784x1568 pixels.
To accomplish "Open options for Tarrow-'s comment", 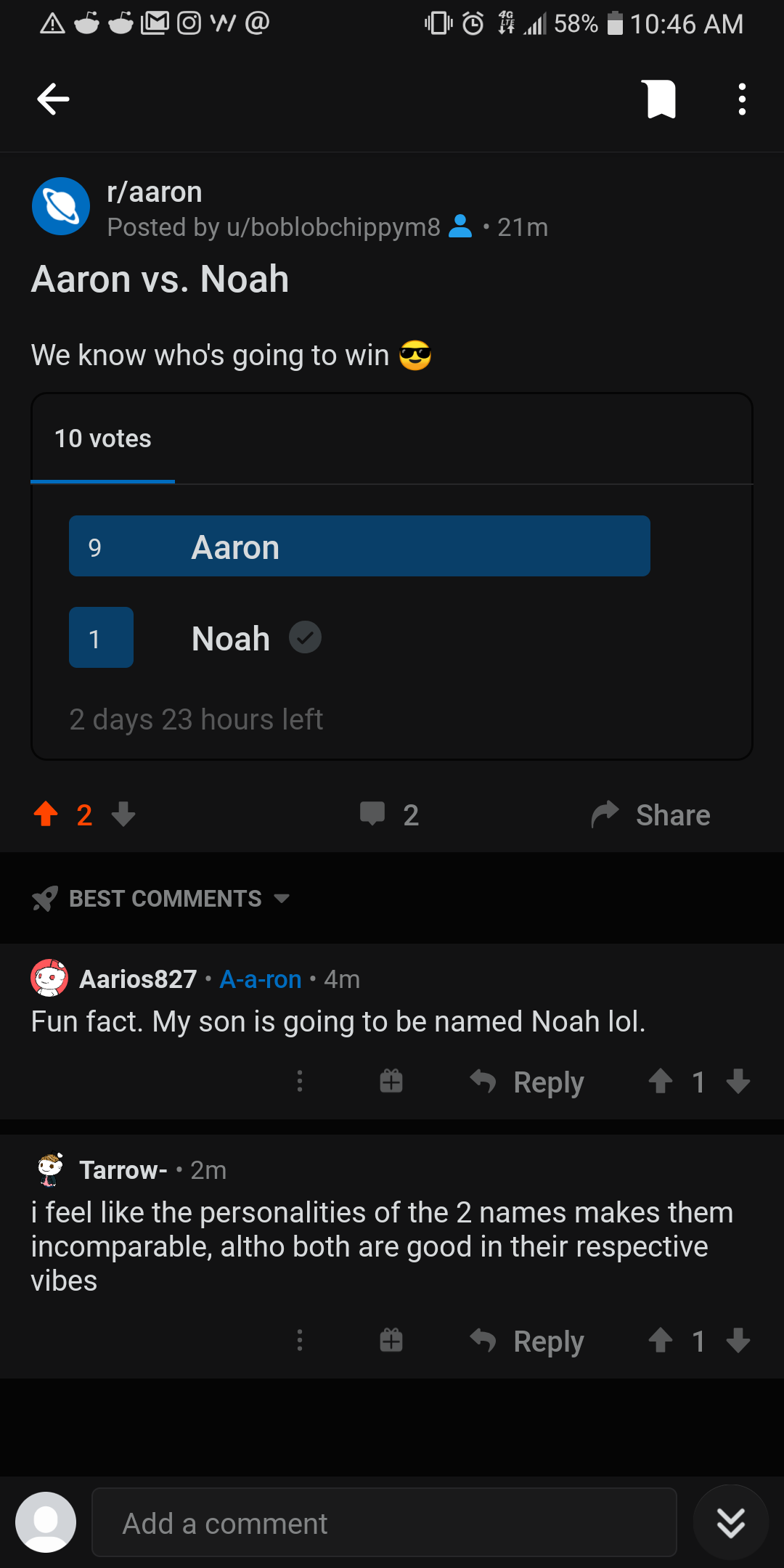I will (300, 1341).
